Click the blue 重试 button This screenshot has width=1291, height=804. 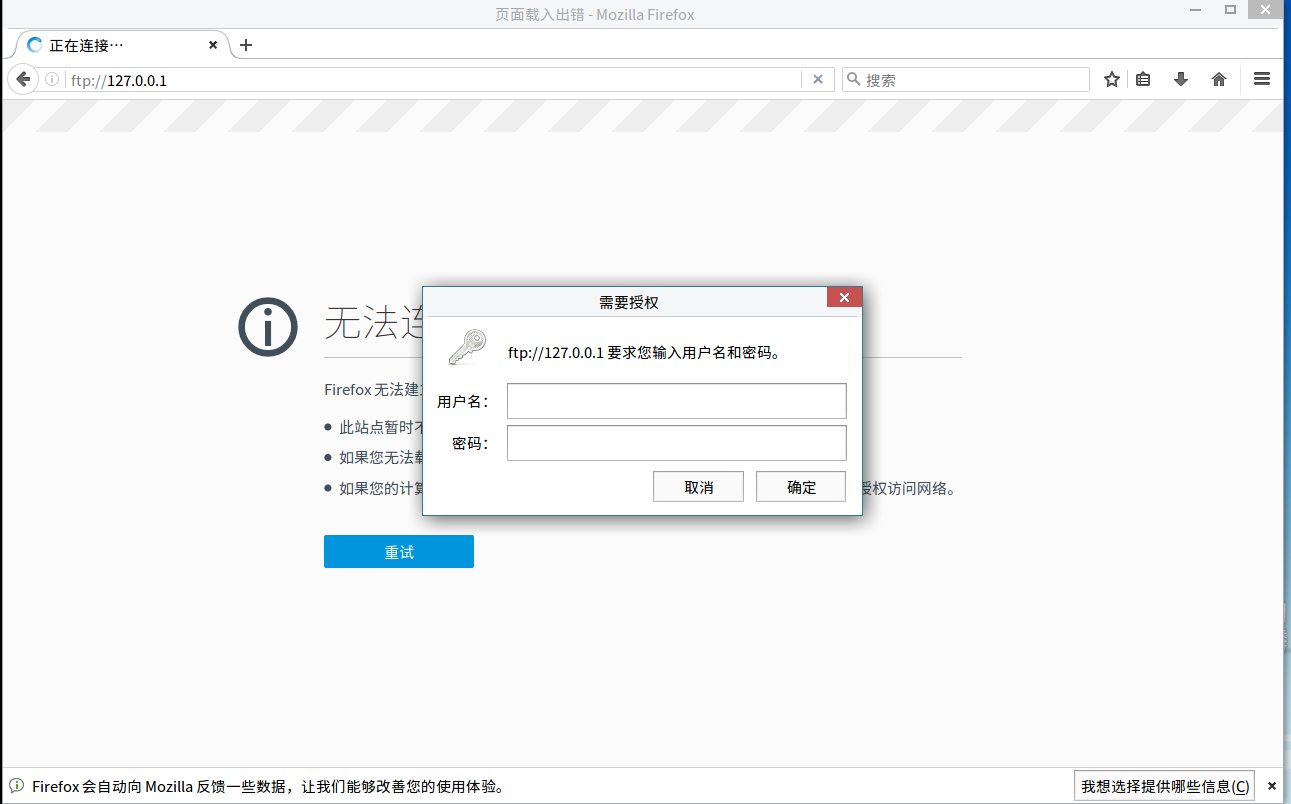click(398, 552)
